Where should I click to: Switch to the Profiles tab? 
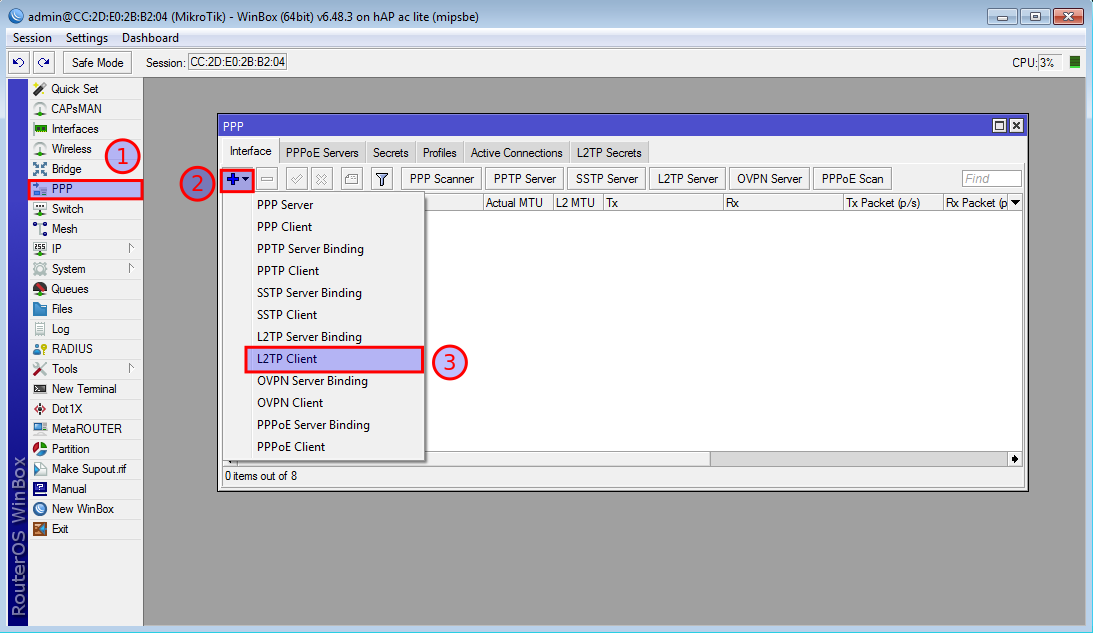point(440,153)
